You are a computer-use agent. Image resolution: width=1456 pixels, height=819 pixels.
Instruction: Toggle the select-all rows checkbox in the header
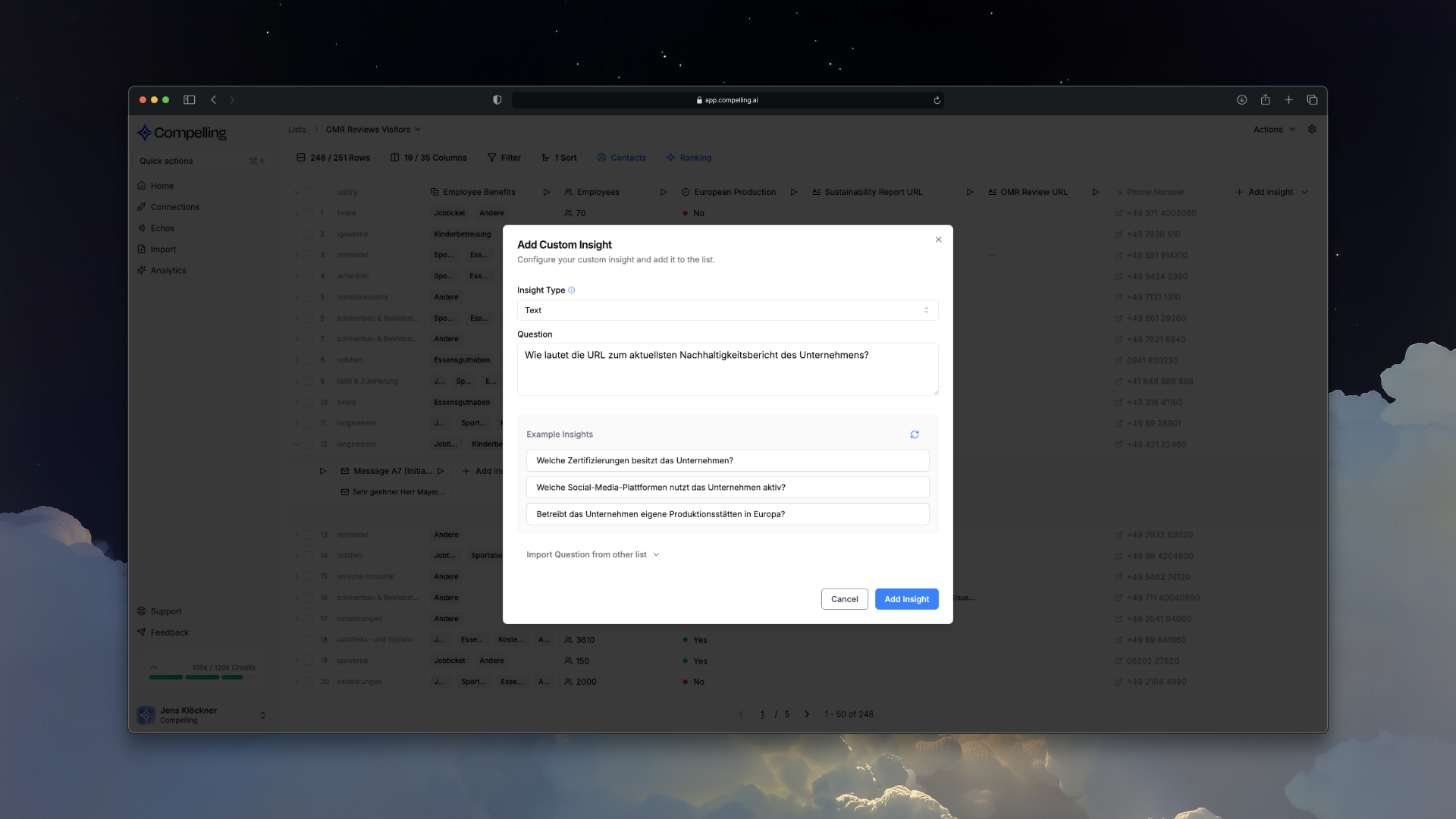coord(309,192)
